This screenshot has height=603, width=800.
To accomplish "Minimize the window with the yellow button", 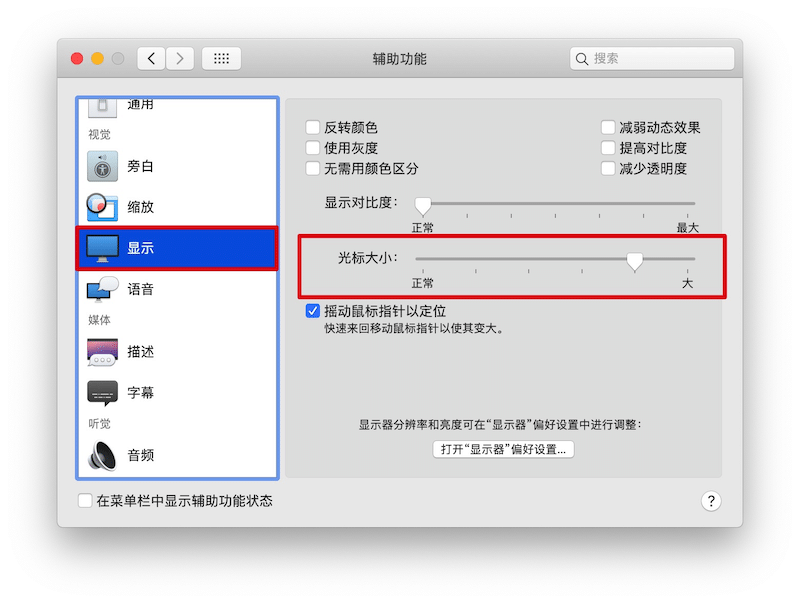I will click(97, 59).
